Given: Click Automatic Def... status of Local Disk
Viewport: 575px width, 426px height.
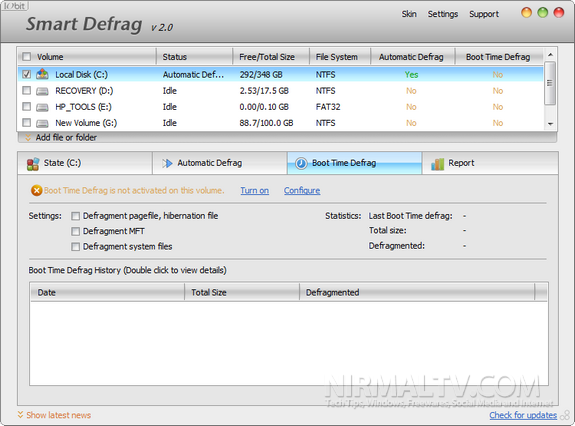Looking at the screenshot, I should [x=193, y=75].
